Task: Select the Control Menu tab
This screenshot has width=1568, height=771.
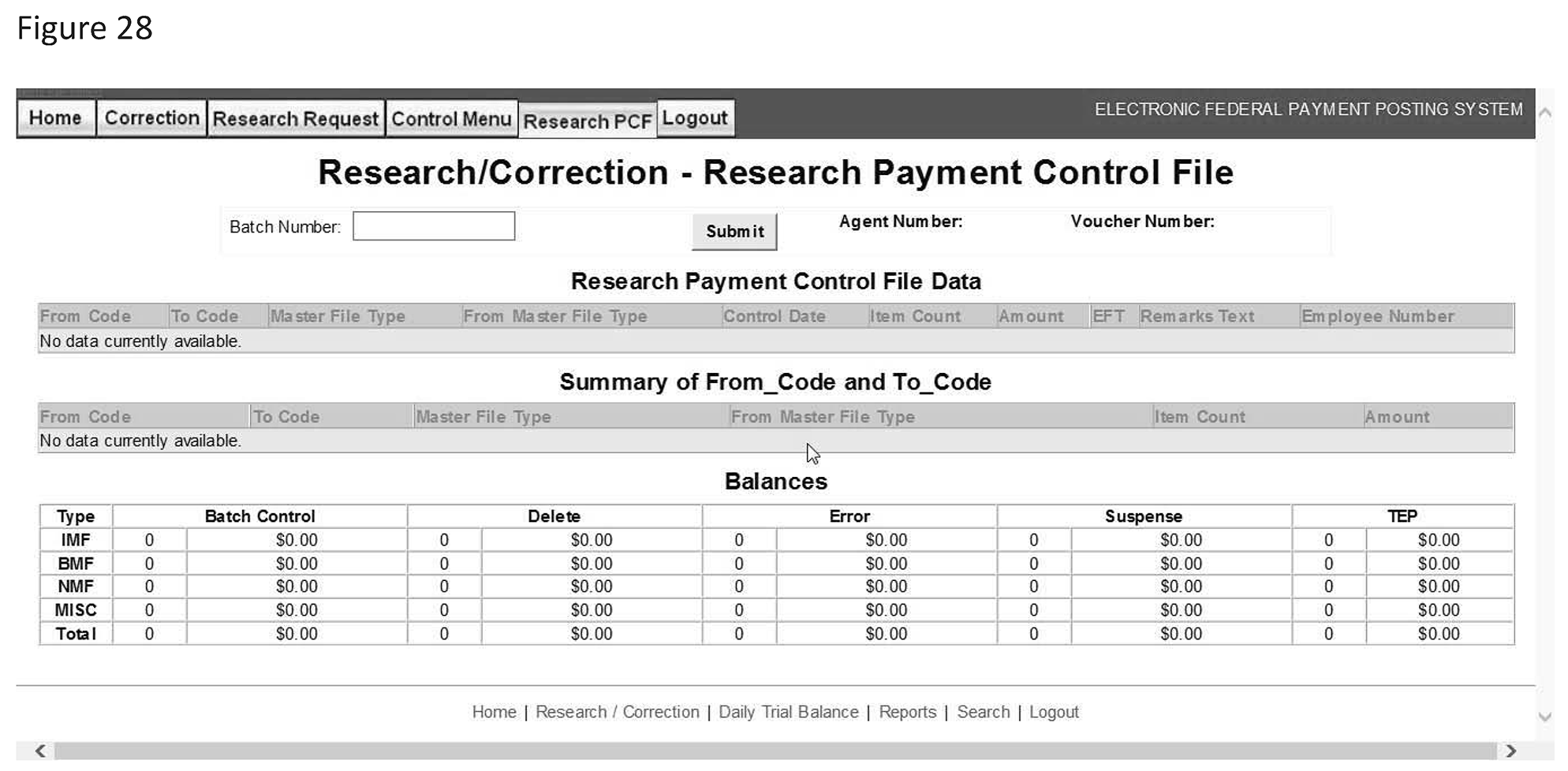Action: point(451,119)
